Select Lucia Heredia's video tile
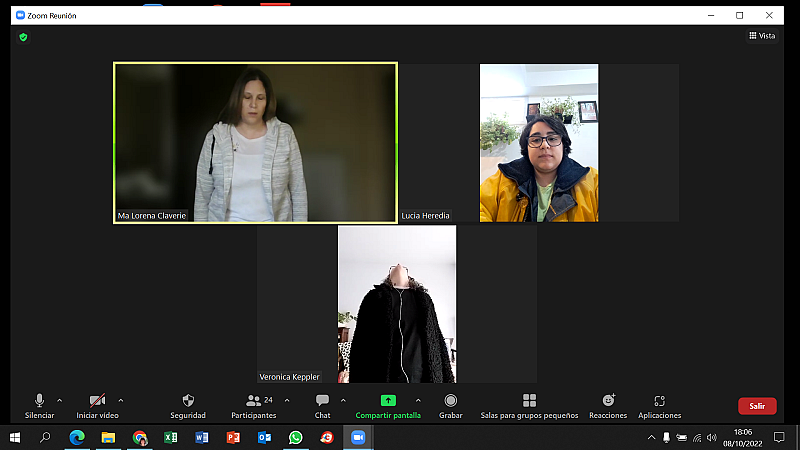 point(539,142)
